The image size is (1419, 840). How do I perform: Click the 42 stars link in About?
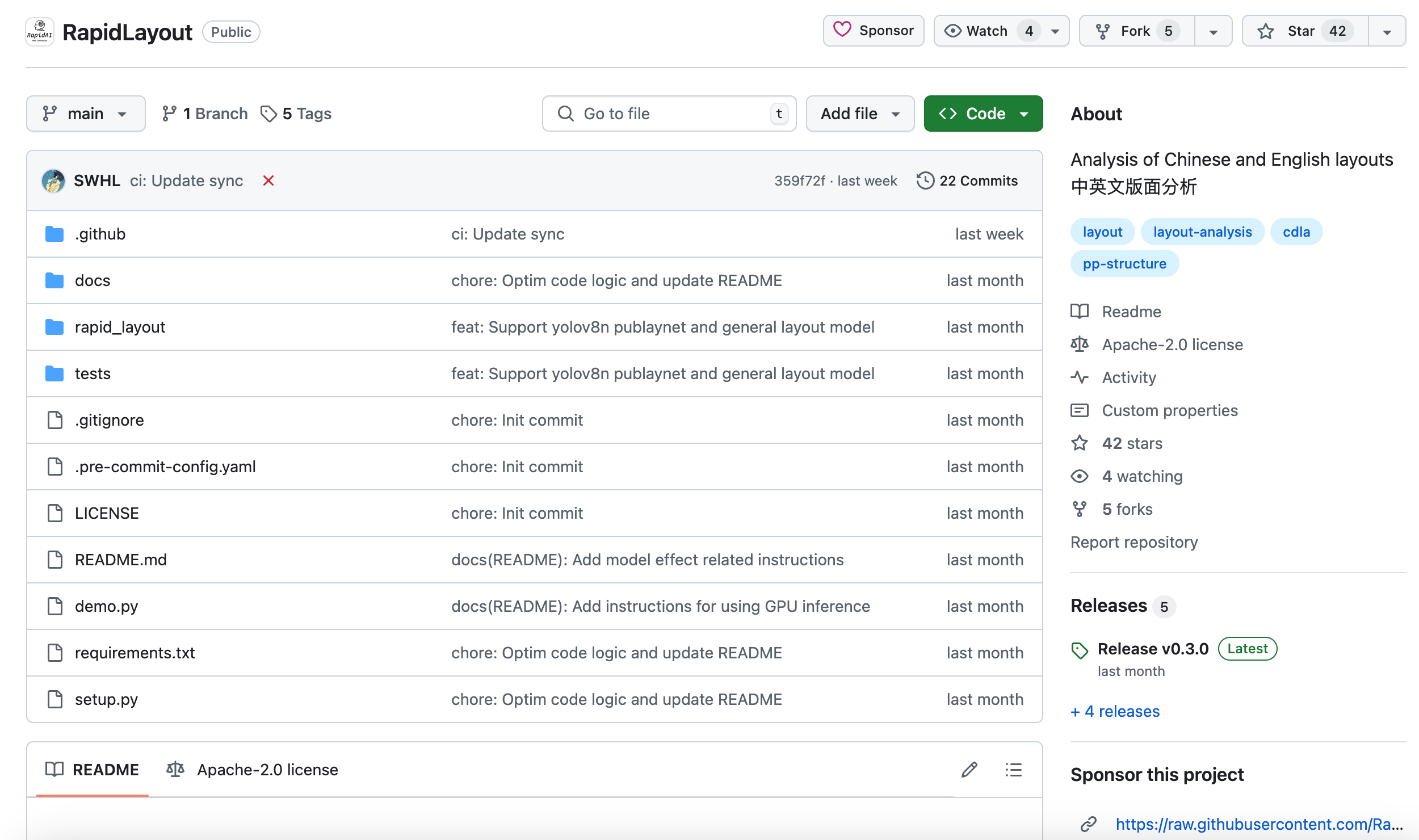click(1132, 443)
